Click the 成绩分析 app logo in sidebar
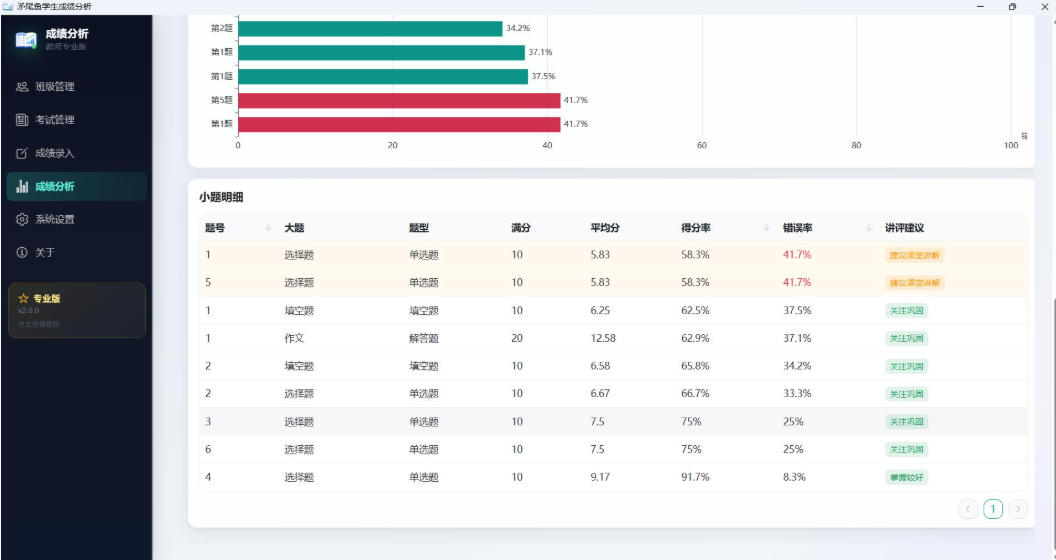 (26, 40)
